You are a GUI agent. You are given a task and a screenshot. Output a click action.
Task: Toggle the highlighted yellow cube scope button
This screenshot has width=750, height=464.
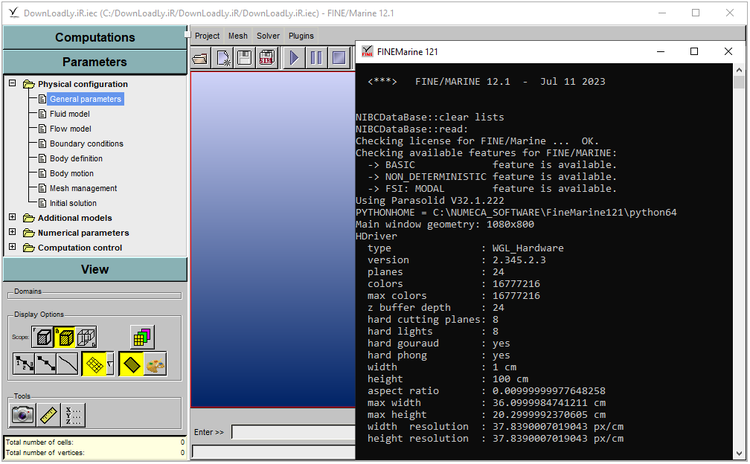(x=64, y=337)
